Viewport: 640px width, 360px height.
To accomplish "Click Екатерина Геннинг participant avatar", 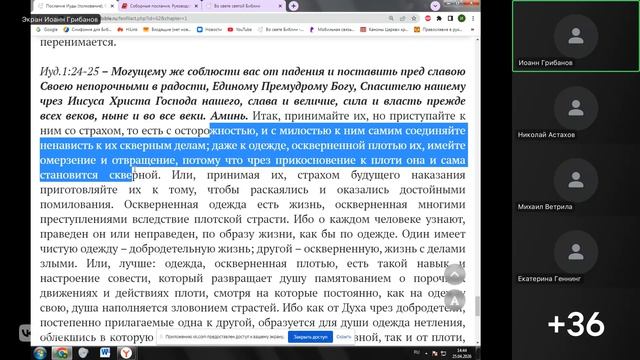I will 576,252.
